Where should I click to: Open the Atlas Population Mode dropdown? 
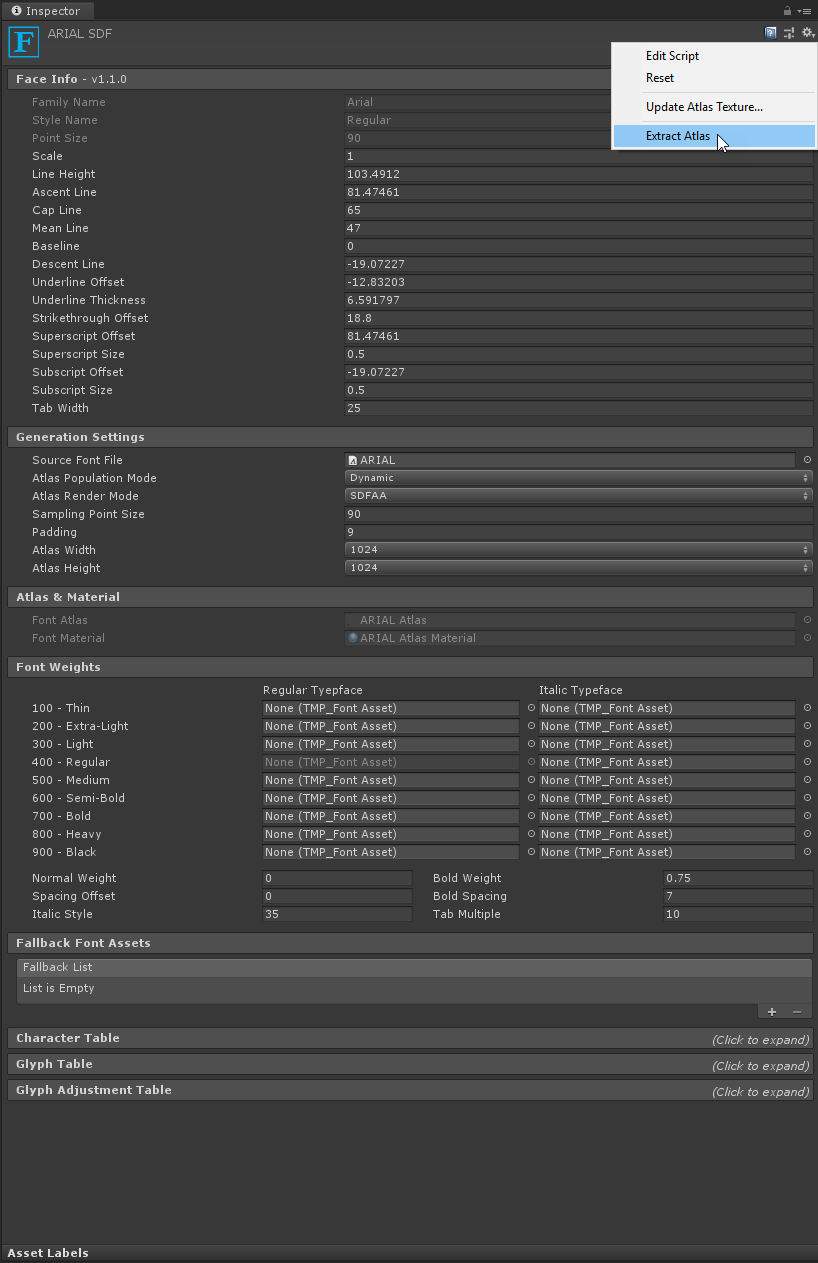(x=578, y=477)
